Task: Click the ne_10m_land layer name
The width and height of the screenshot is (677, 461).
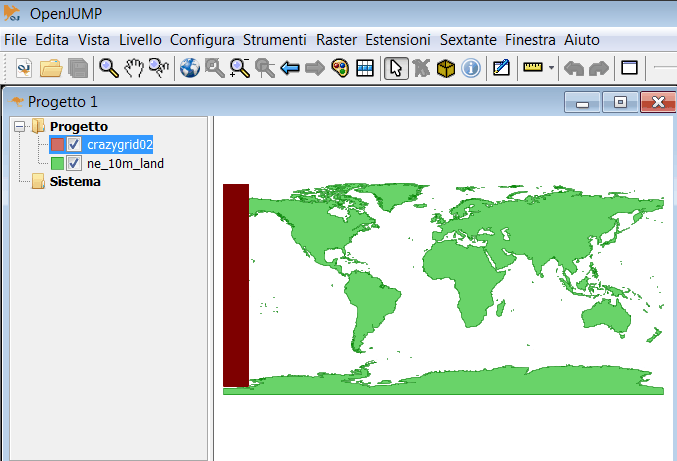Action: click(x=125, y=163)
